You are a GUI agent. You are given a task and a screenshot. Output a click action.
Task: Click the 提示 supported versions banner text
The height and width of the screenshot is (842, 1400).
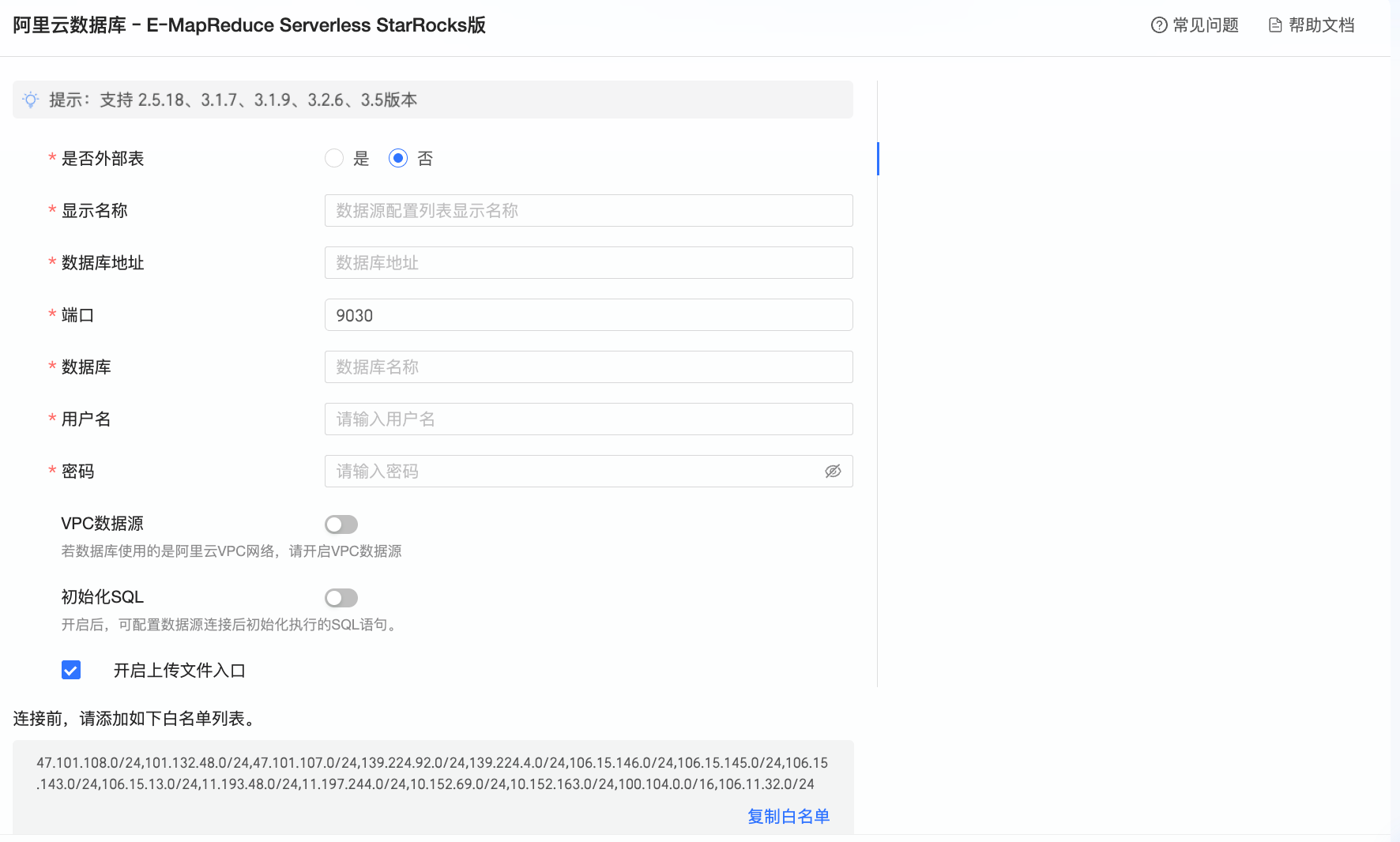(233, 100)
